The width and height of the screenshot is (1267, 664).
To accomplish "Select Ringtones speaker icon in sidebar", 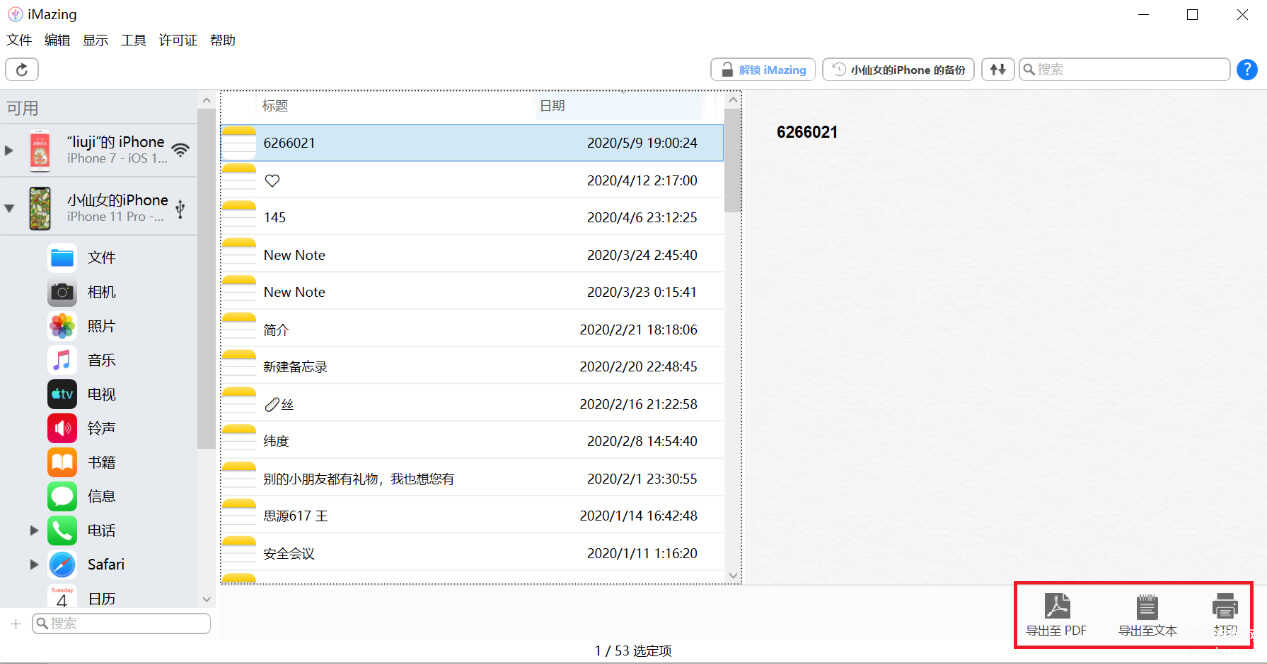I will [62, 428].
